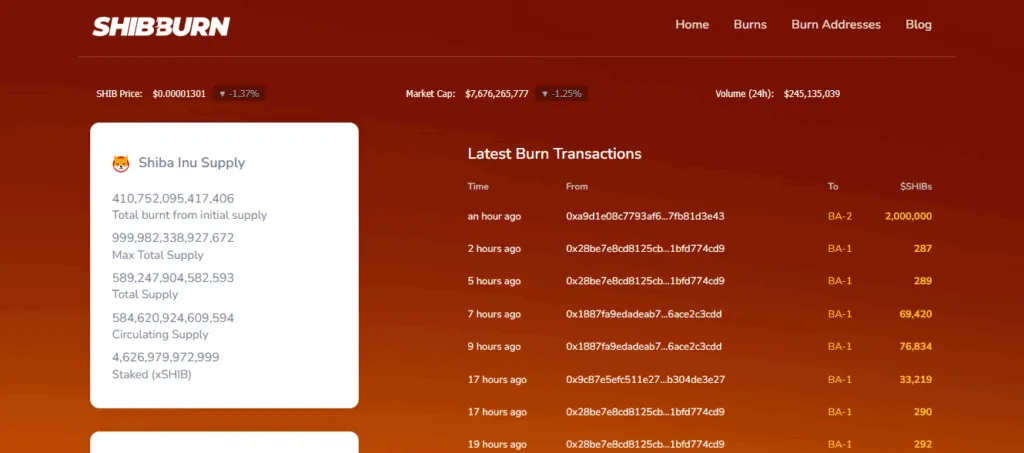Open address 0x9c87e5efc511e27...b304de3e27
Screen dimensions: 1024x453
(x=645, y=379)
